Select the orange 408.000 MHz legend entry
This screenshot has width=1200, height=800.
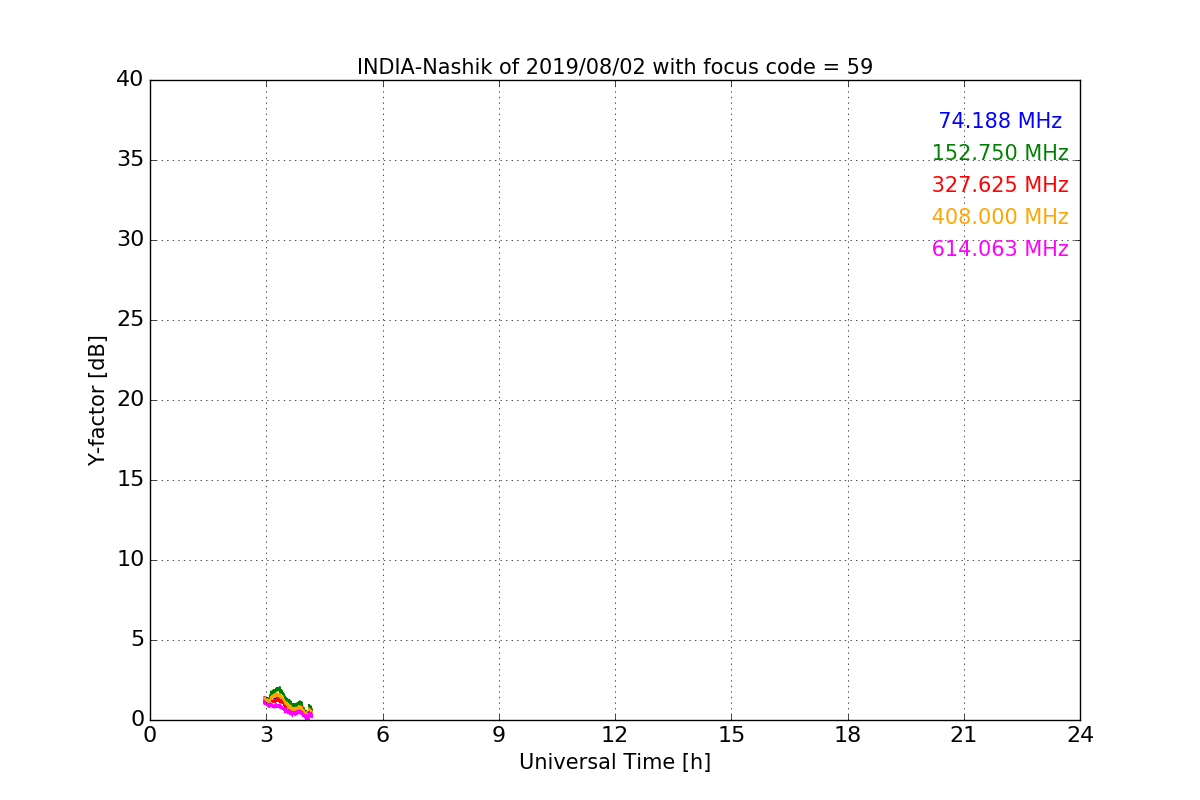(1000, 217)
